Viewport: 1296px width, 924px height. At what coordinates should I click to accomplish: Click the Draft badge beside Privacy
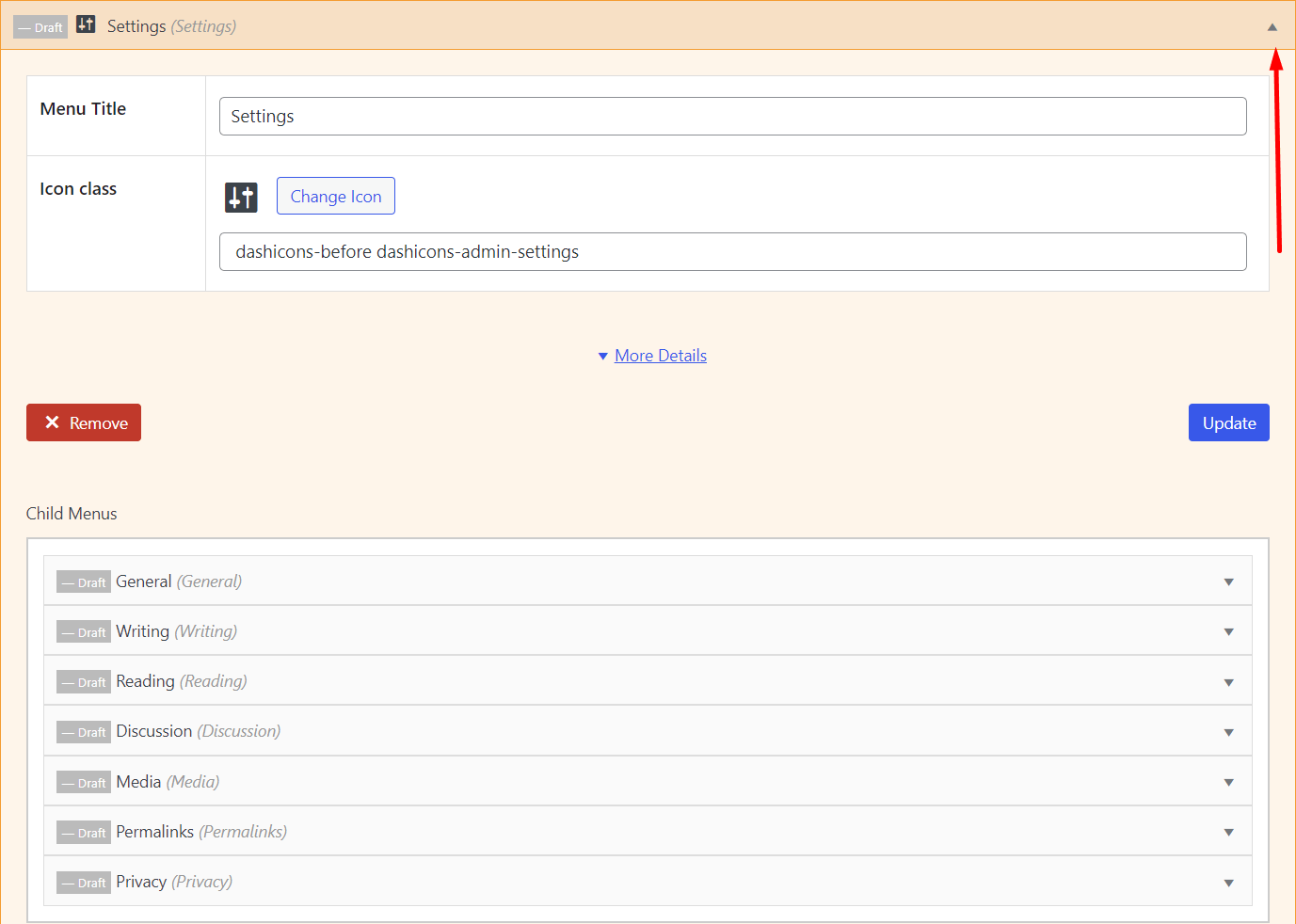click(x=84, y=882)
